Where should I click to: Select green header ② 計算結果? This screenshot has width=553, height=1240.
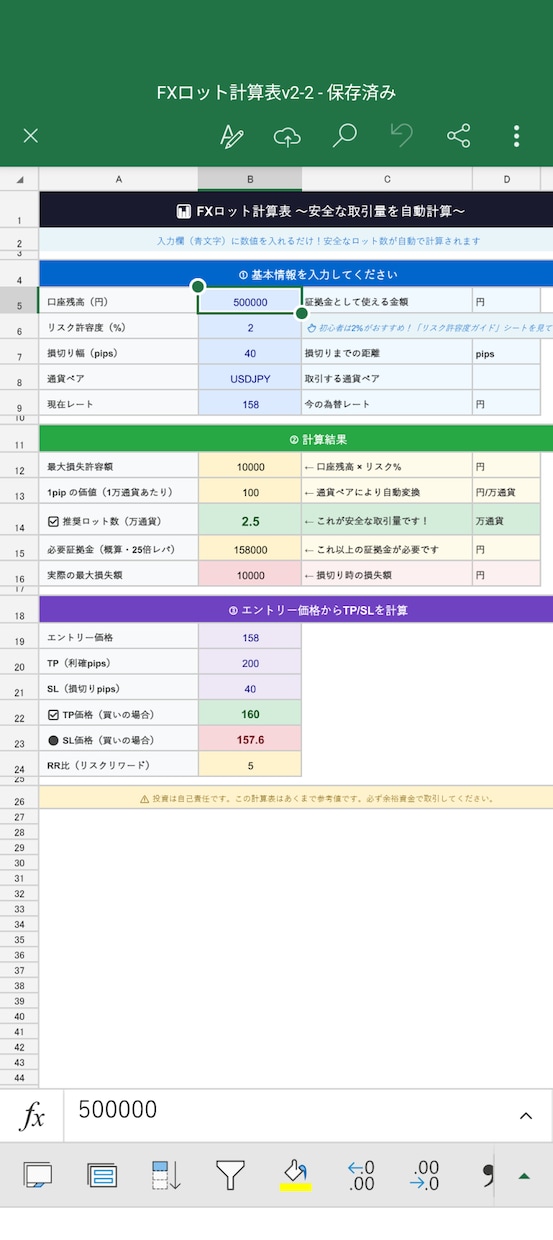point(296,439)
